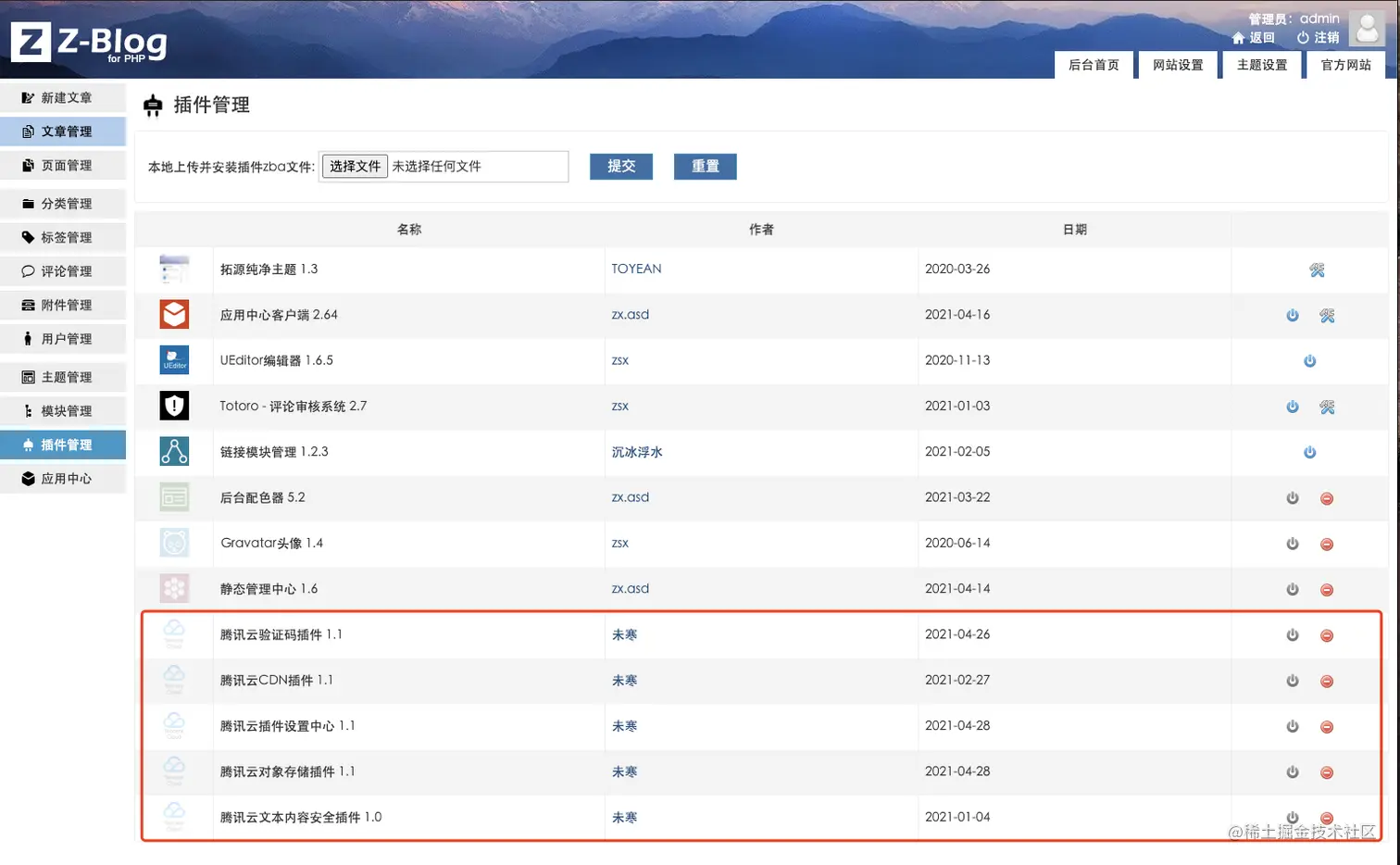Open author zx.asd for 应用中心客户端

631,315
